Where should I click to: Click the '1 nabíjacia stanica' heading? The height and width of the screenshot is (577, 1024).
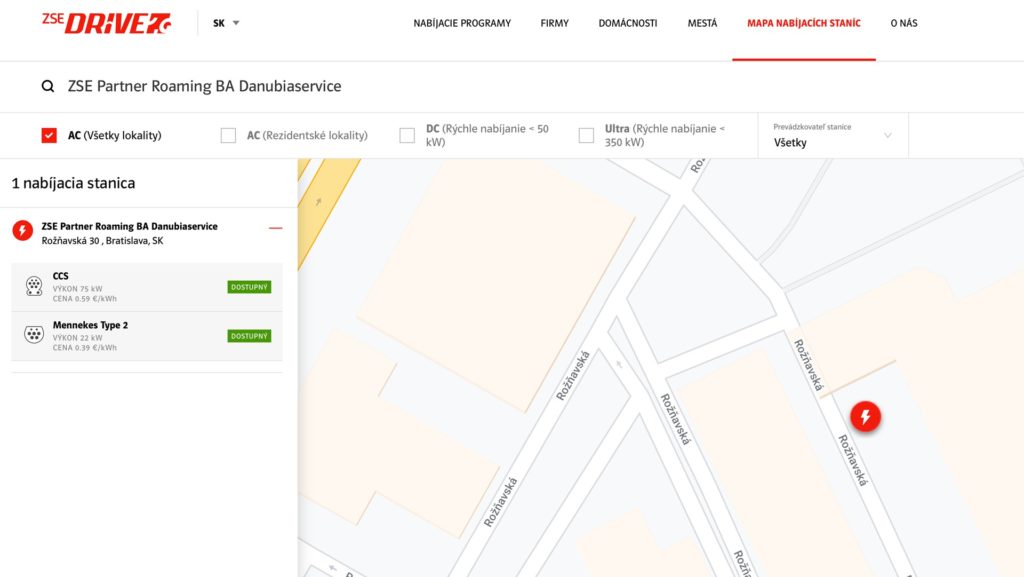(x=73, y=183)
